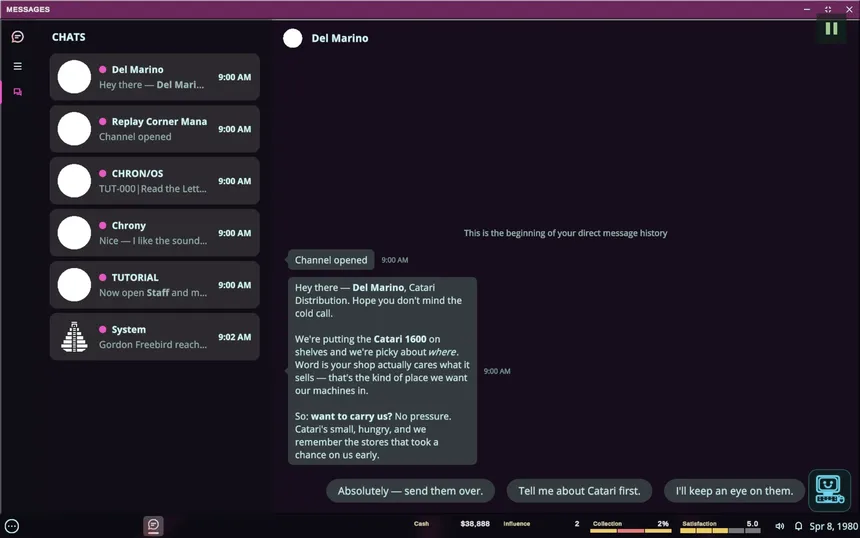Select the 'beginning of your direct message history' notice
The image size is (860, 538).
(565, 233)
